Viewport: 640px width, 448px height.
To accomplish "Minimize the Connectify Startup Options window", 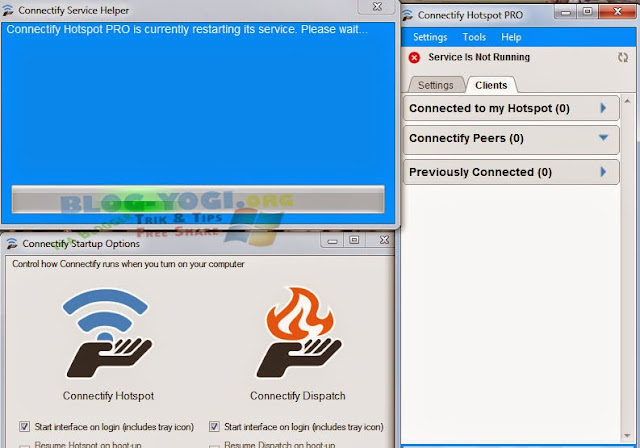I will pos(333,240).
